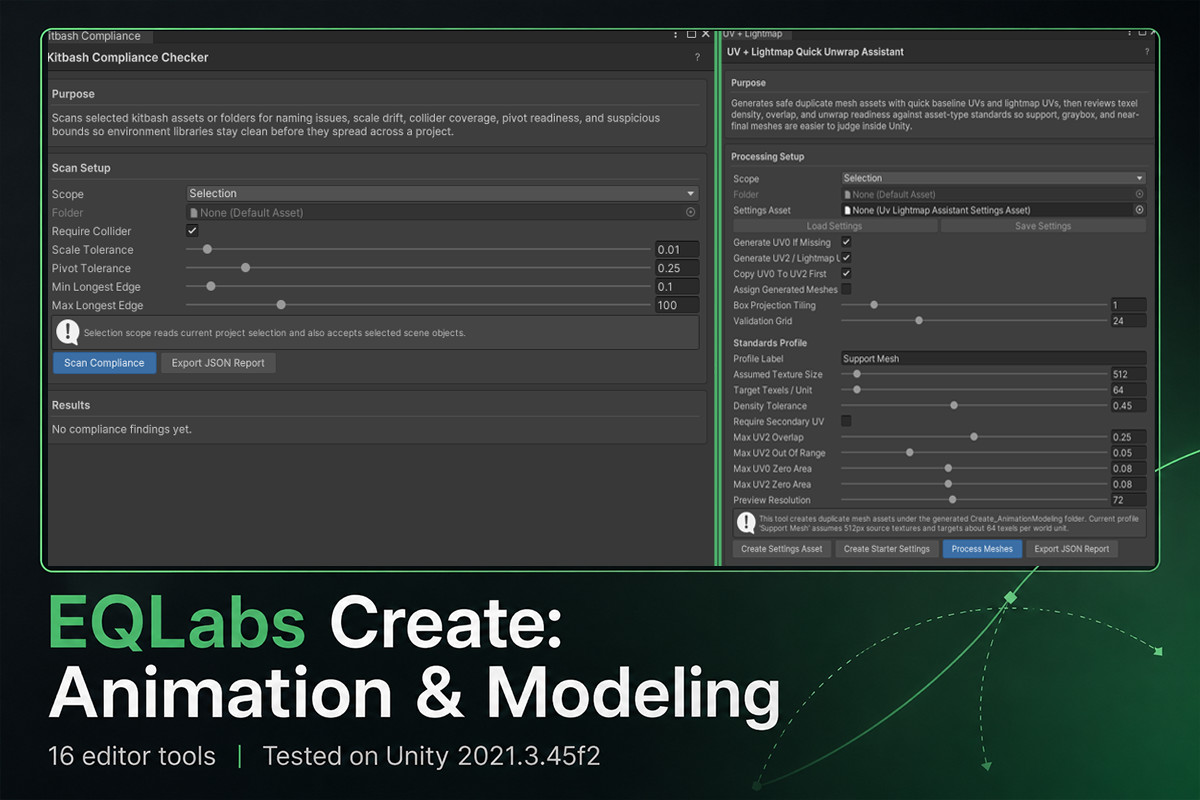Click info icon in Kitbash selection scope note

pos(67,332)
